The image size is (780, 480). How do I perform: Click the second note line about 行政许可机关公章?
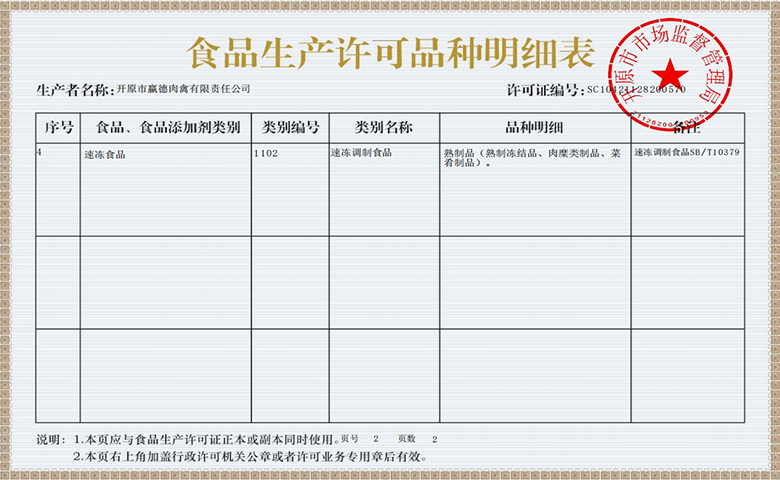tap(250, 456)
